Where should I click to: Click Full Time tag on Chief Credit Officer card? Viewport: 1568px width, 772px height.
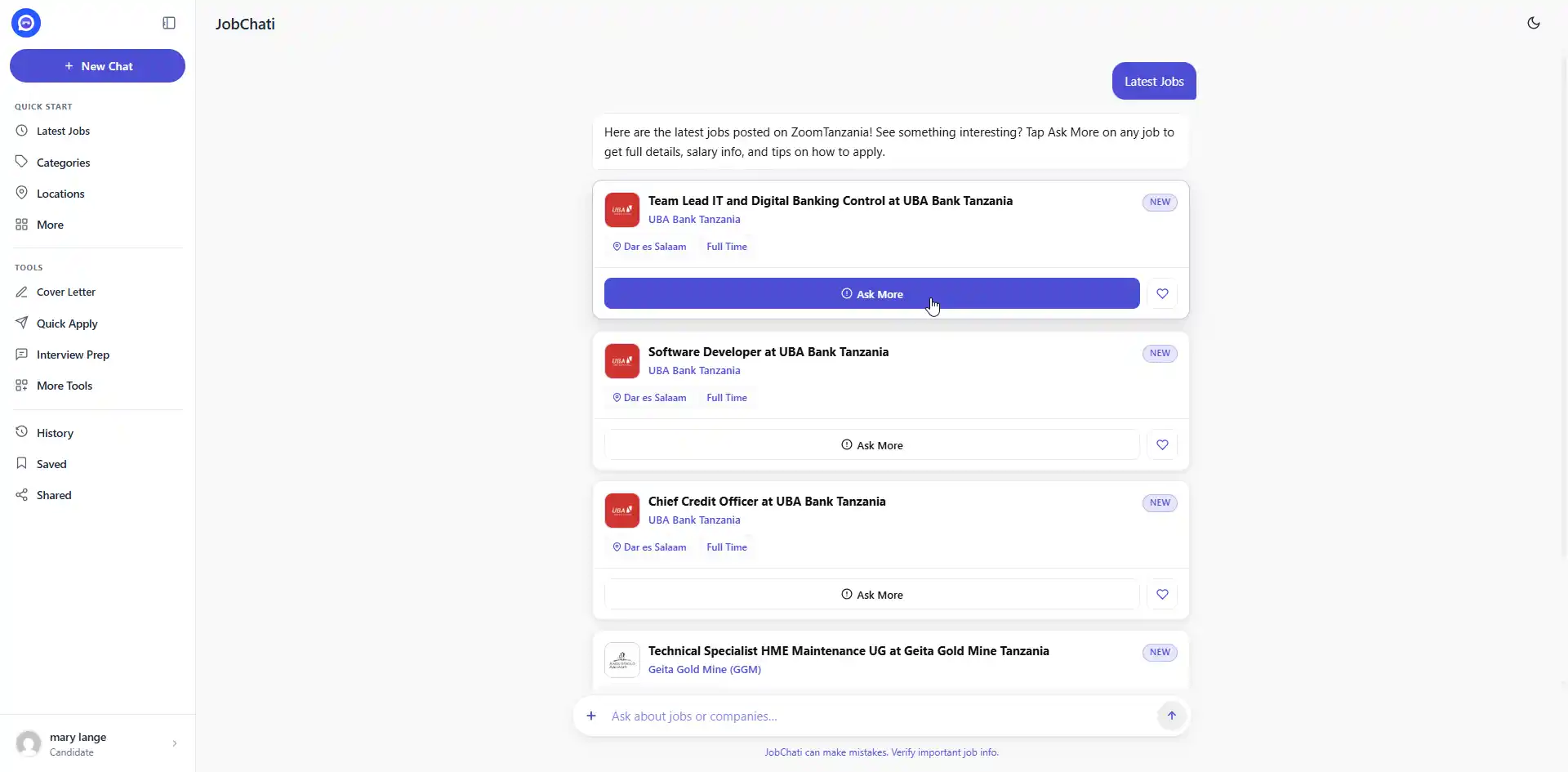727,547
